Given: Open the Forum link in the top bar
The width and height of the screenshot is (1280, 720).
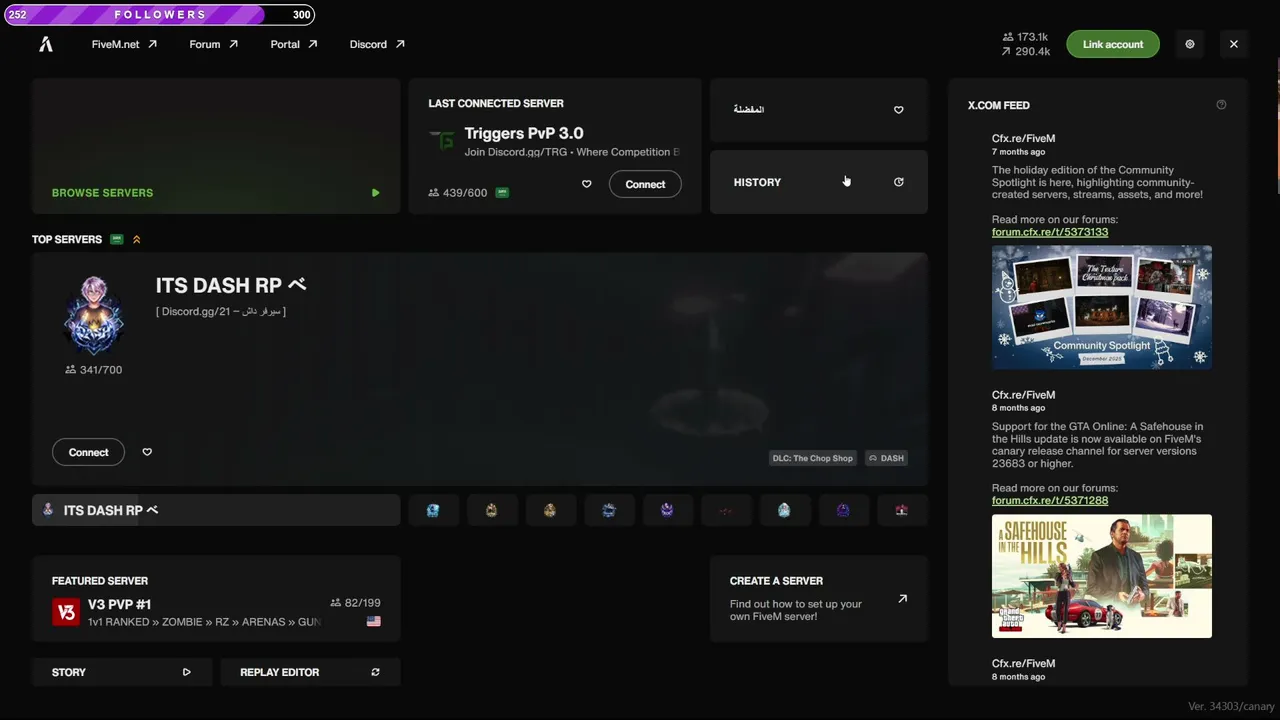Looking at the screenshot, I should 213,44.
